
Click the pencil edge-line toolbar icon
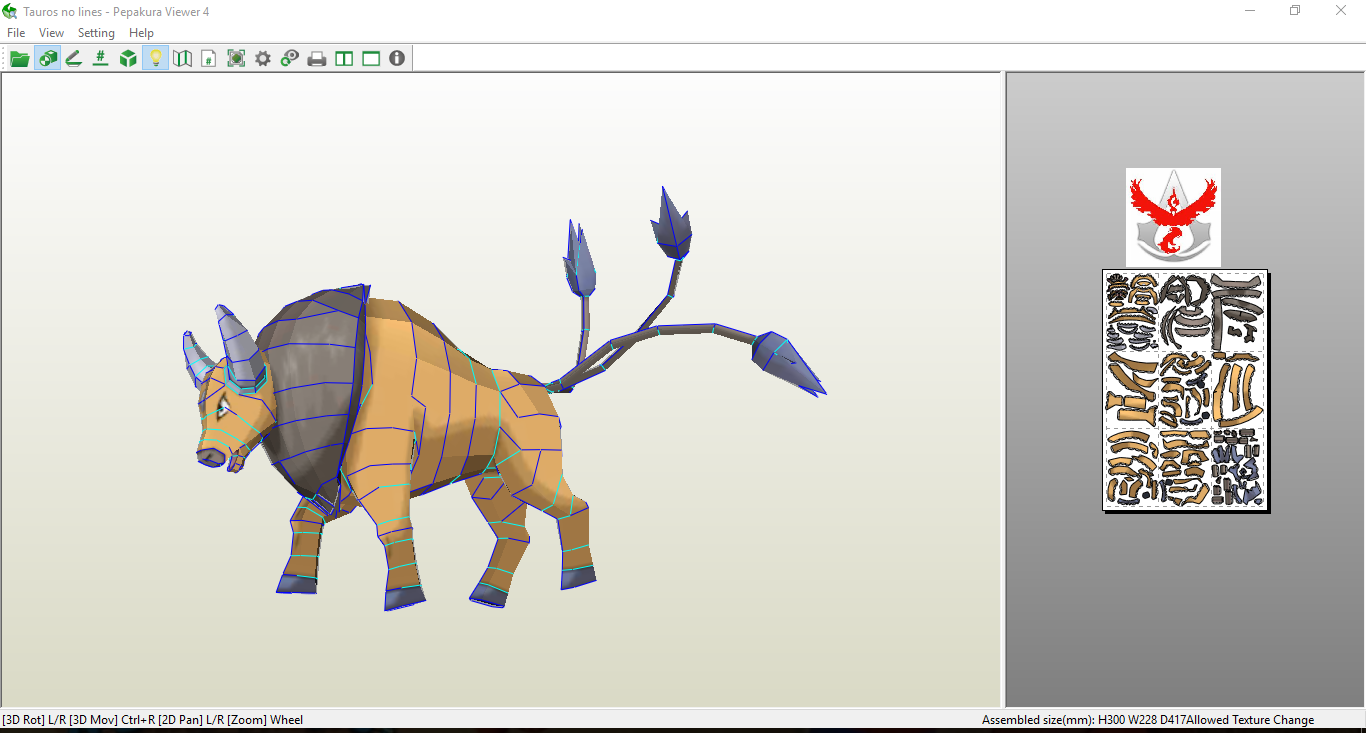coord(73,58)
